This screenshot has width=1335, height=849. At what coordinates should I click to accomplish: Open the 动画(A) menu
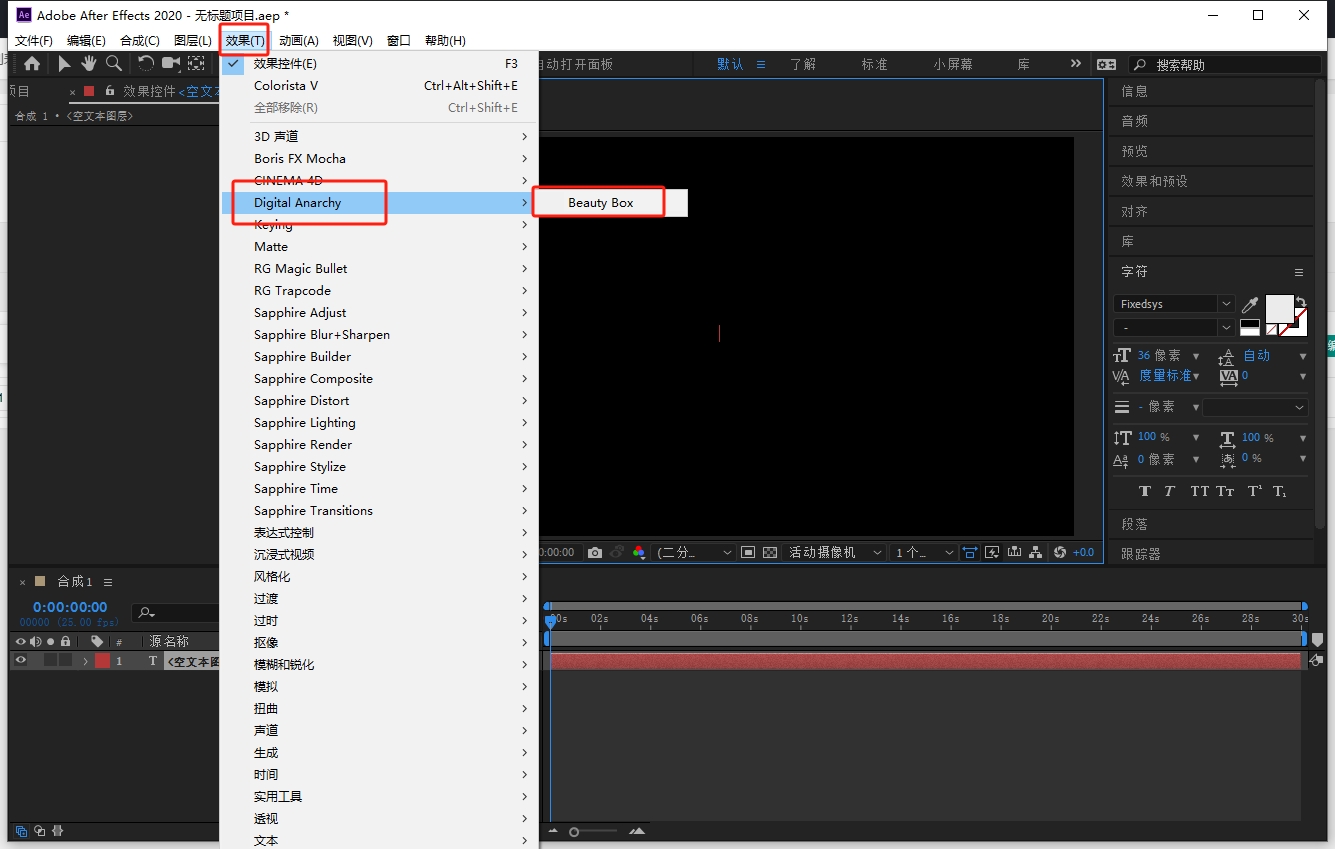click(299, 41)
